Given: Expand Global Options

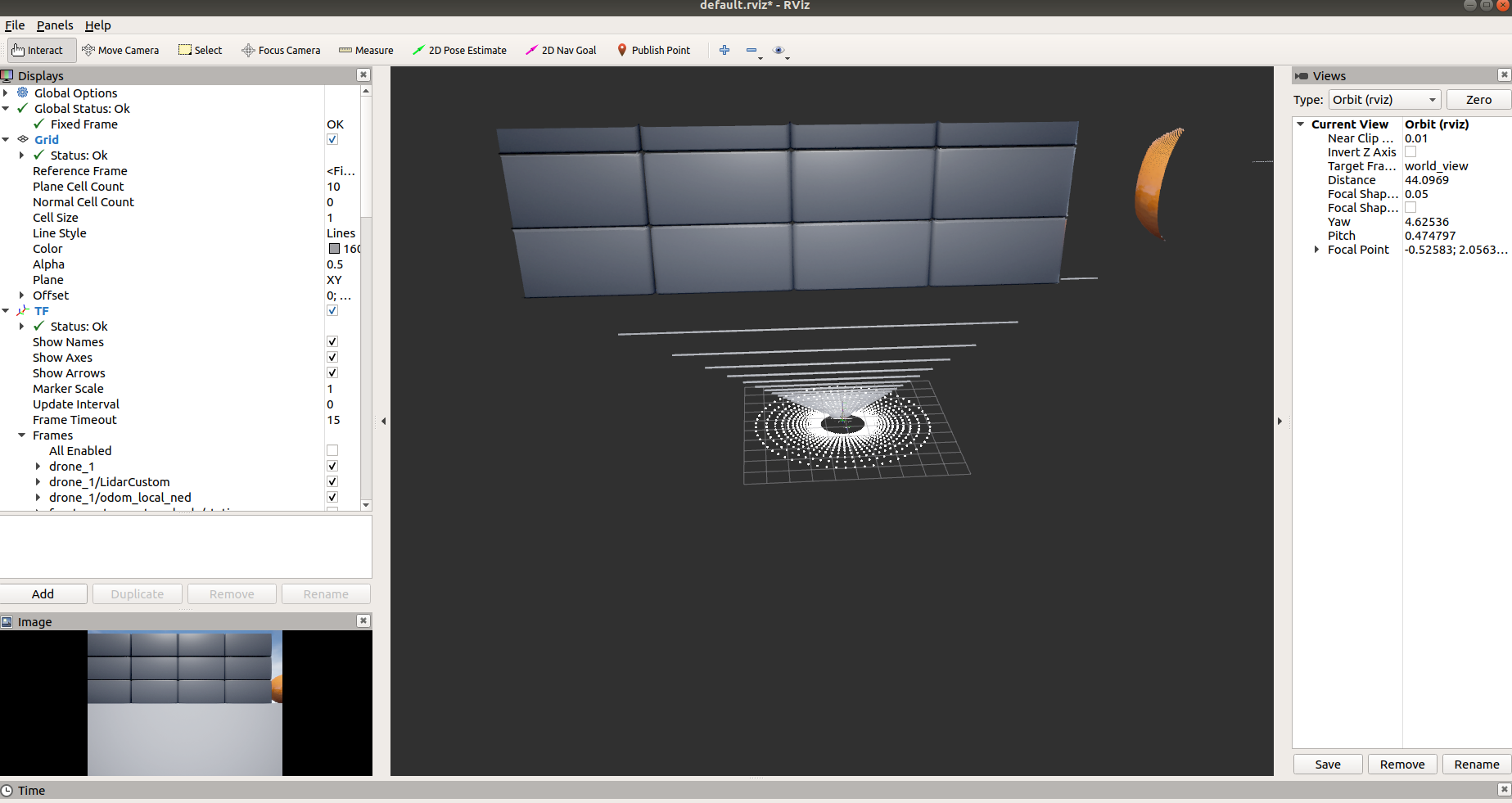Looking at the screenshot, I should 6,92.
